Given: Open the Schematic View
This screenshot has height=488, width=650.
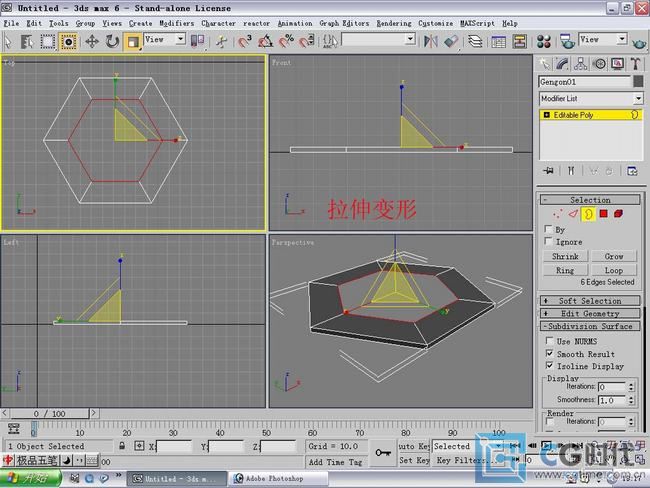Looking at the screenshot, I should tap(519, 41).
